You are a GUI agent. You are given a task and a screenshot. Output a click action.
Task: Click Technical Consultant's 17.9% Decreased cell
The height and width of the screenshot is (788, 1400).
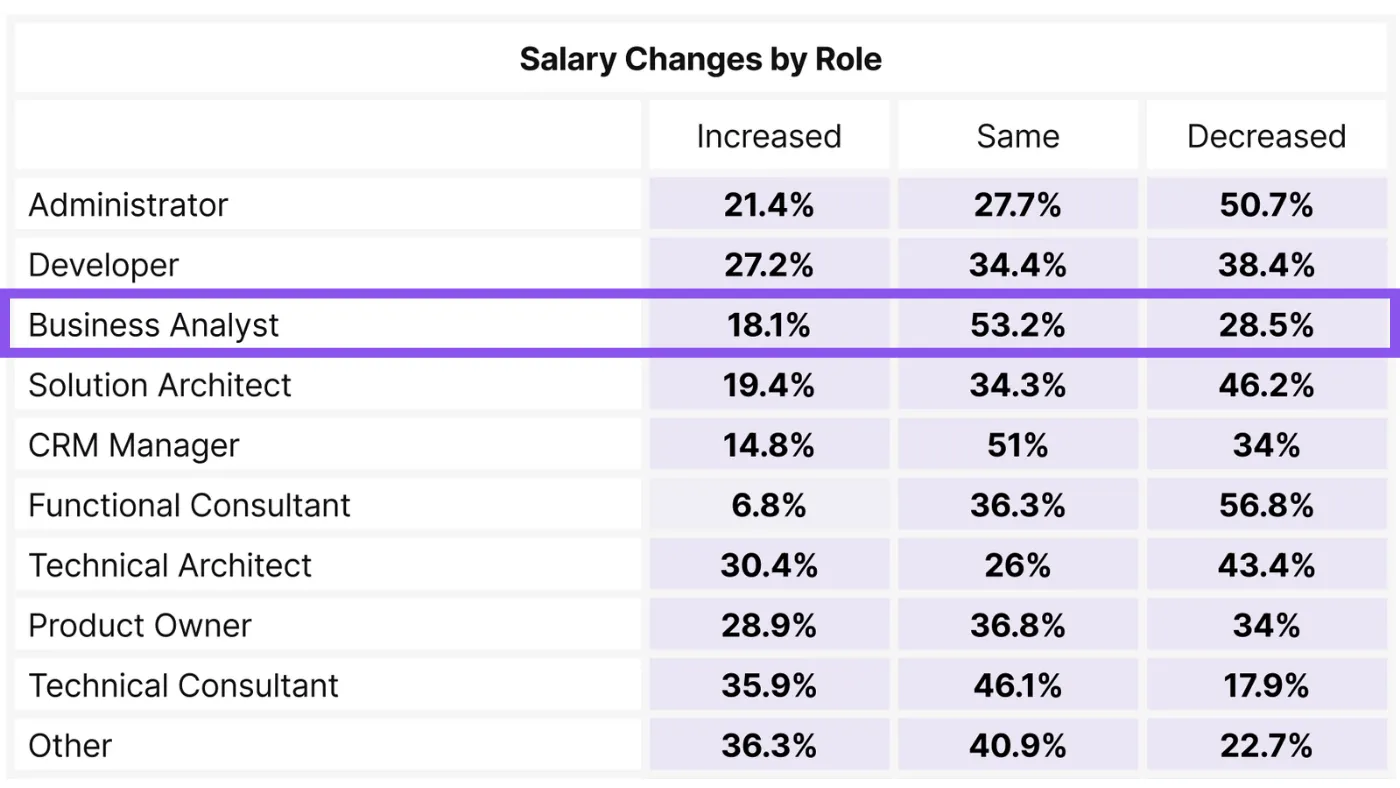tap(1266, 685)
